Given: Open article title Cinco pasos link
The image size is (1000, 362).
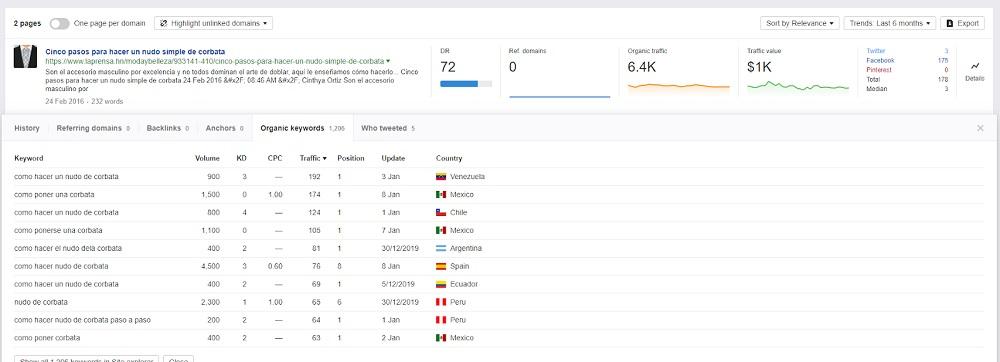Looking at the screenshot, I should 135,52.
